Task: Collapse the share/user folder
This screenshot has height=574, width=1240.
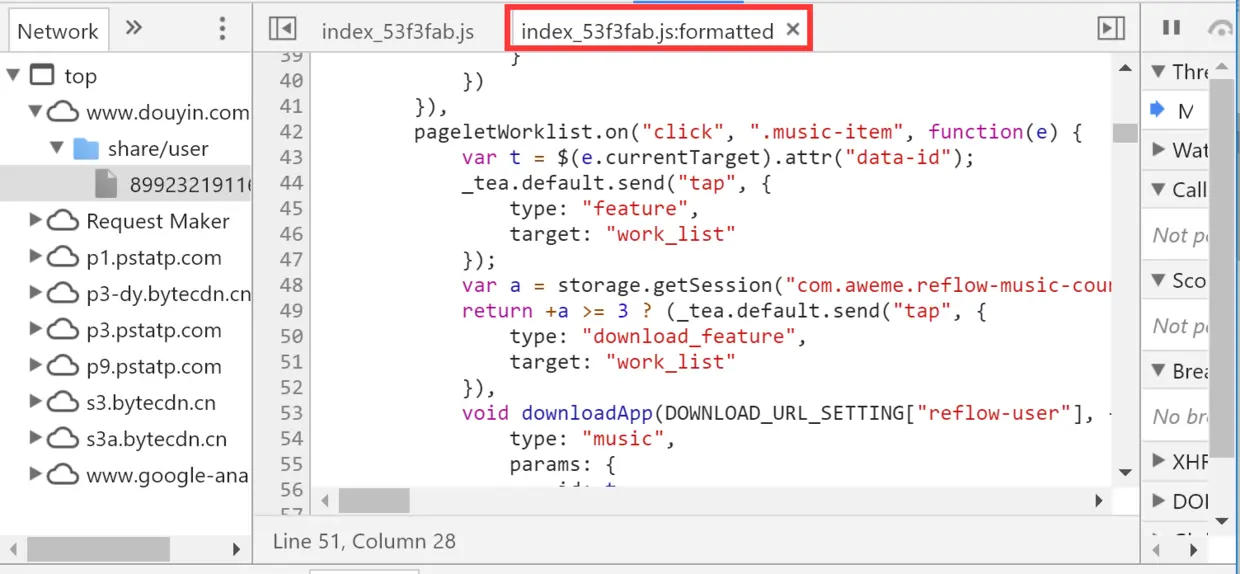Action: (x=58, y=149)
